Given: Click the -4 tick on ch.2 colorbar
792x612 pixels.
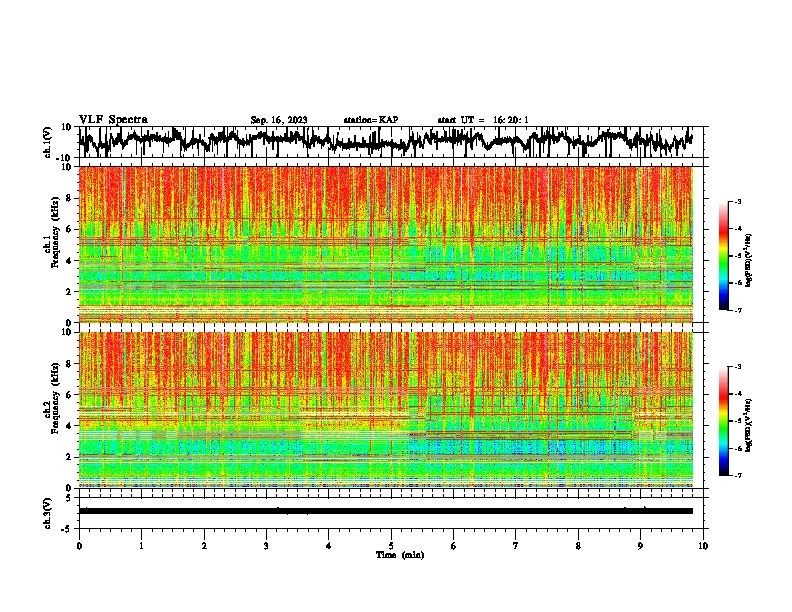Looking at the screenshot, I should point(738,394).
